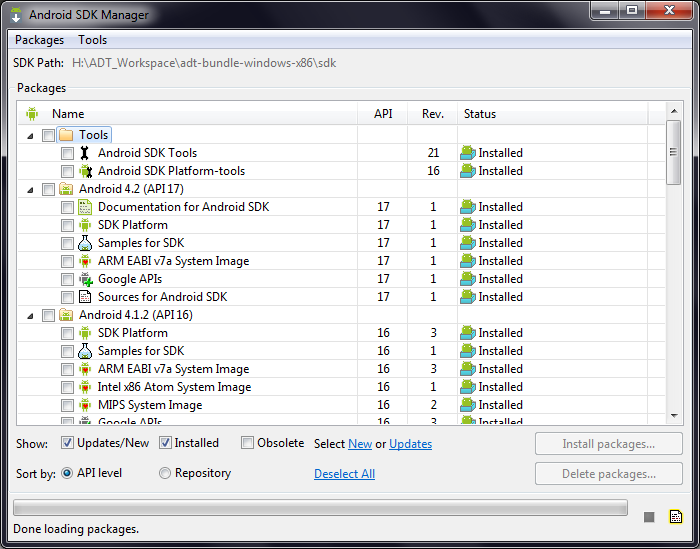Uncheck the Updates/New filter checkbox
700x549 pixels.
click(x=67, y=443)
